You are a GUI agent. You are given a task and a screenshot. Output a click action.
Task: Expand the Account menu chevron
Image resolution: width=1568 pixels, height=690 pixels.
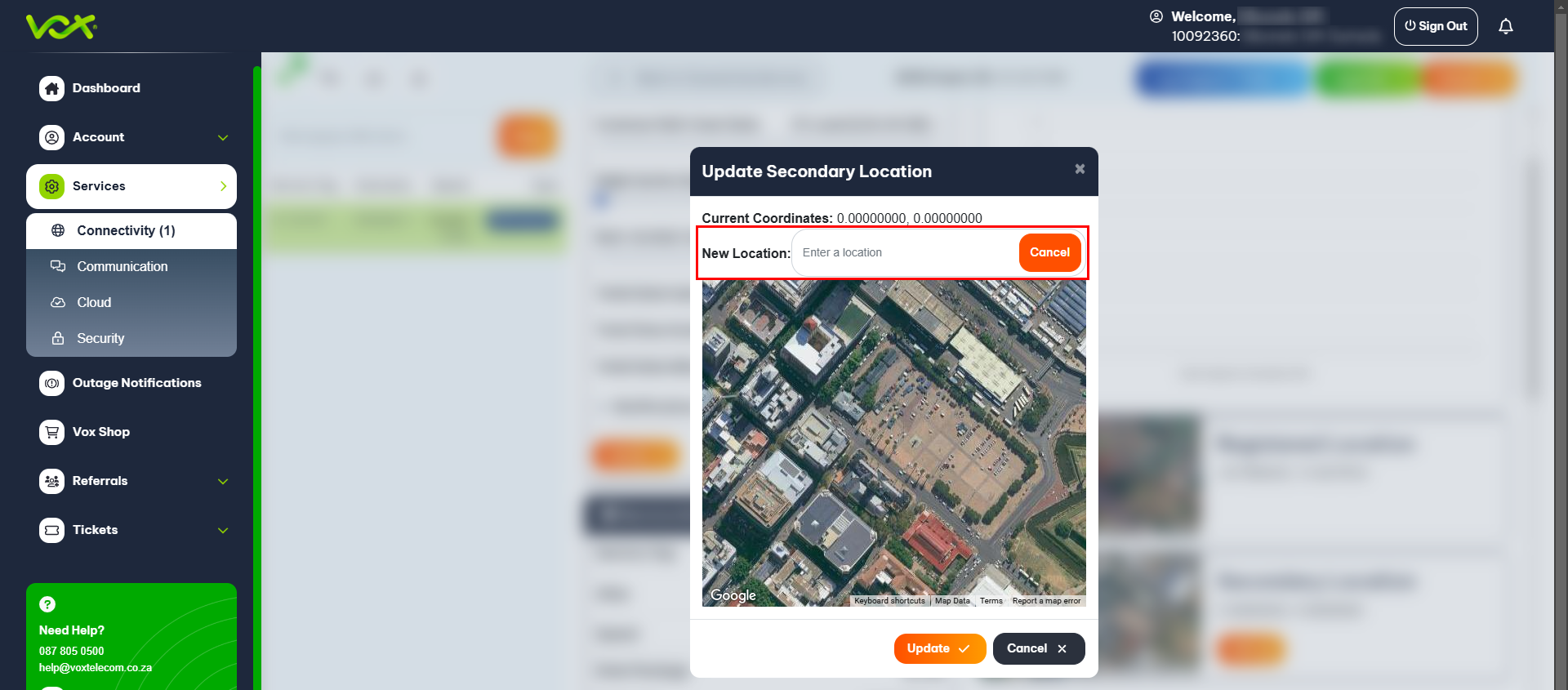[223, 138]
